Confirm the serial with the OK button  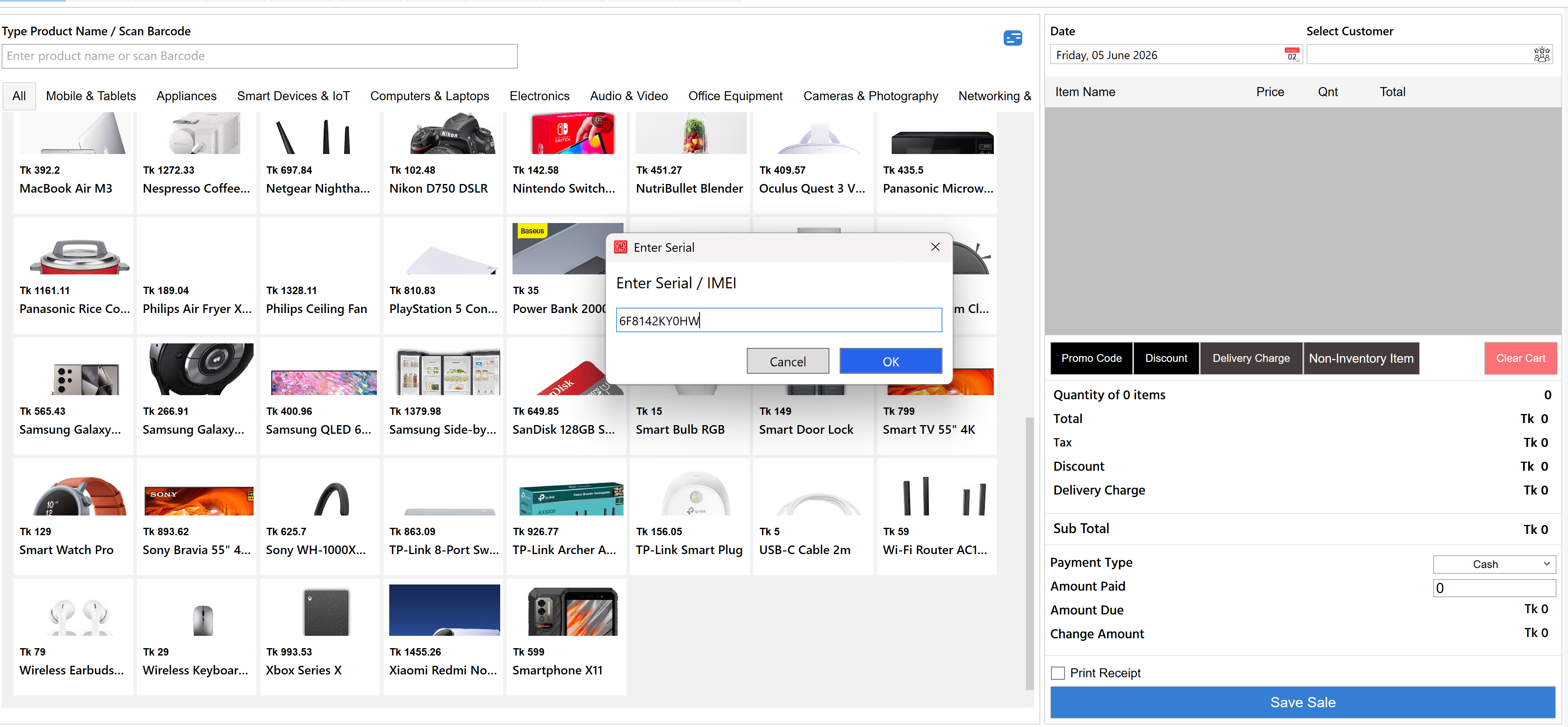click(x=891, y=361)
